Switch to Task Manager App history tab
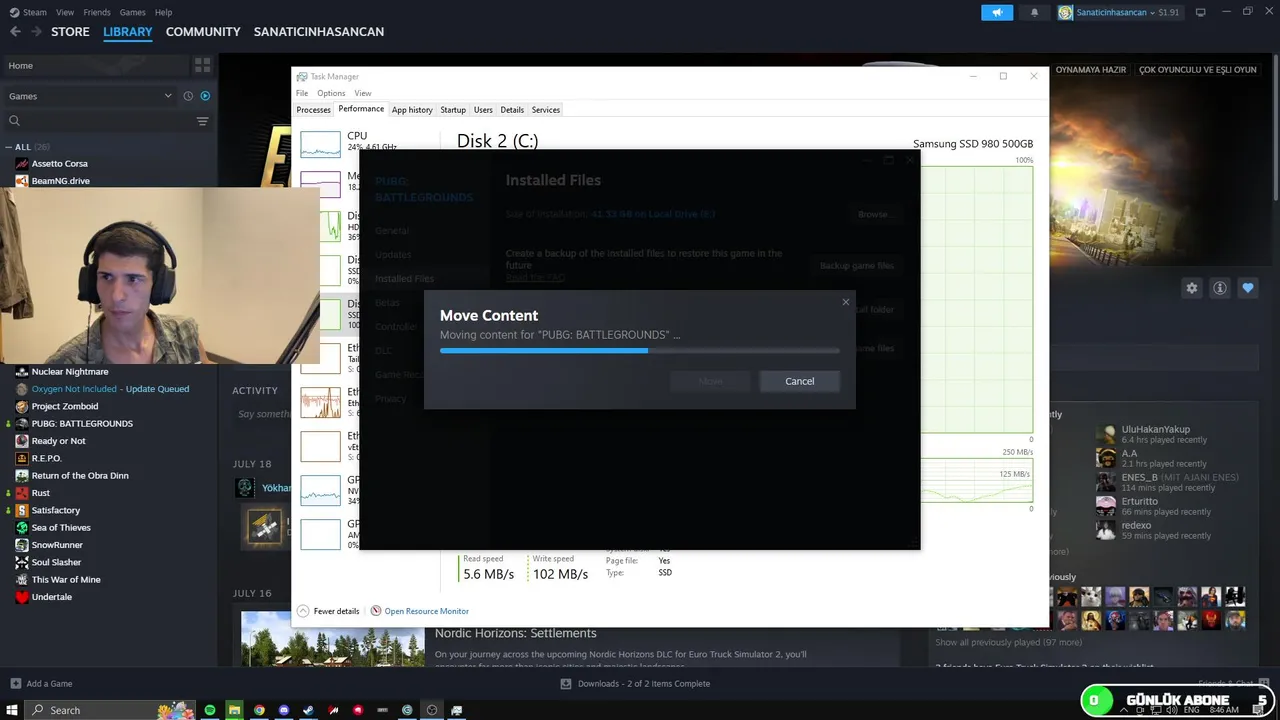This screenshot has width=1280, height=720. pyautogui.click(x=412, y=110)
